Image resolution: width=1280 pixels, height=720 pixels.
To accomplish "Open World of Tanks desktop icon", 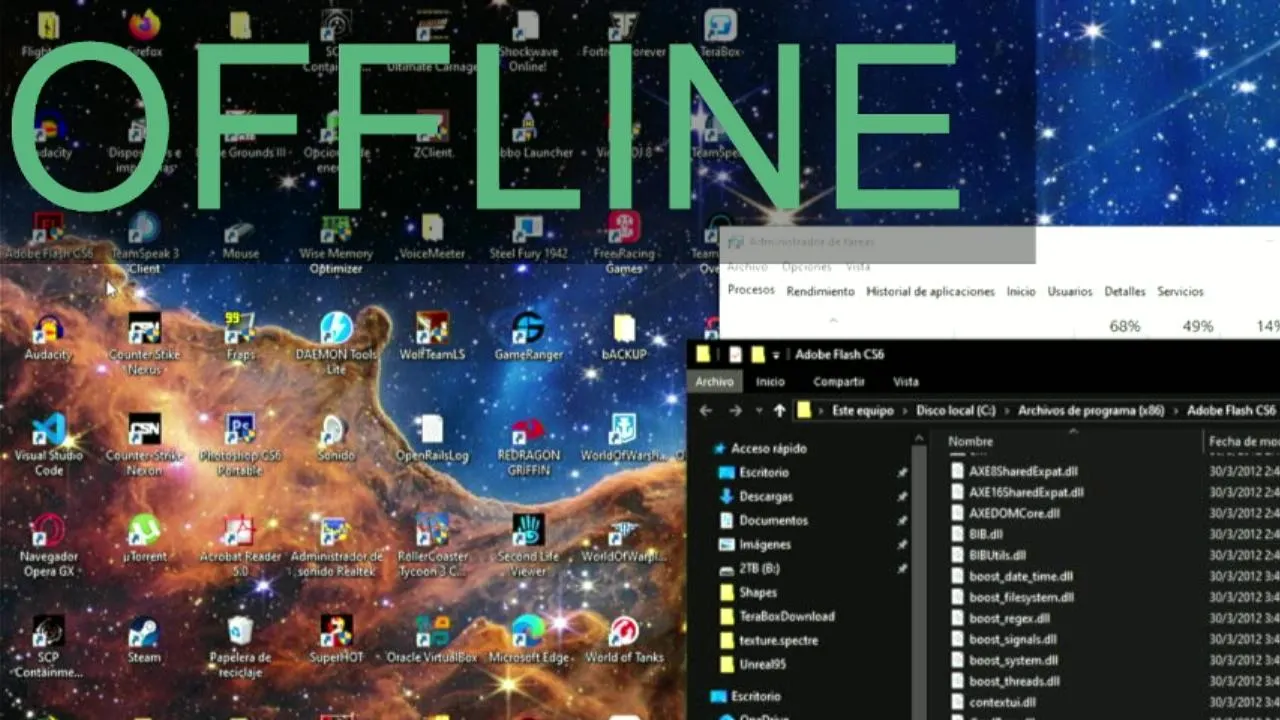I will click(624, 639).
